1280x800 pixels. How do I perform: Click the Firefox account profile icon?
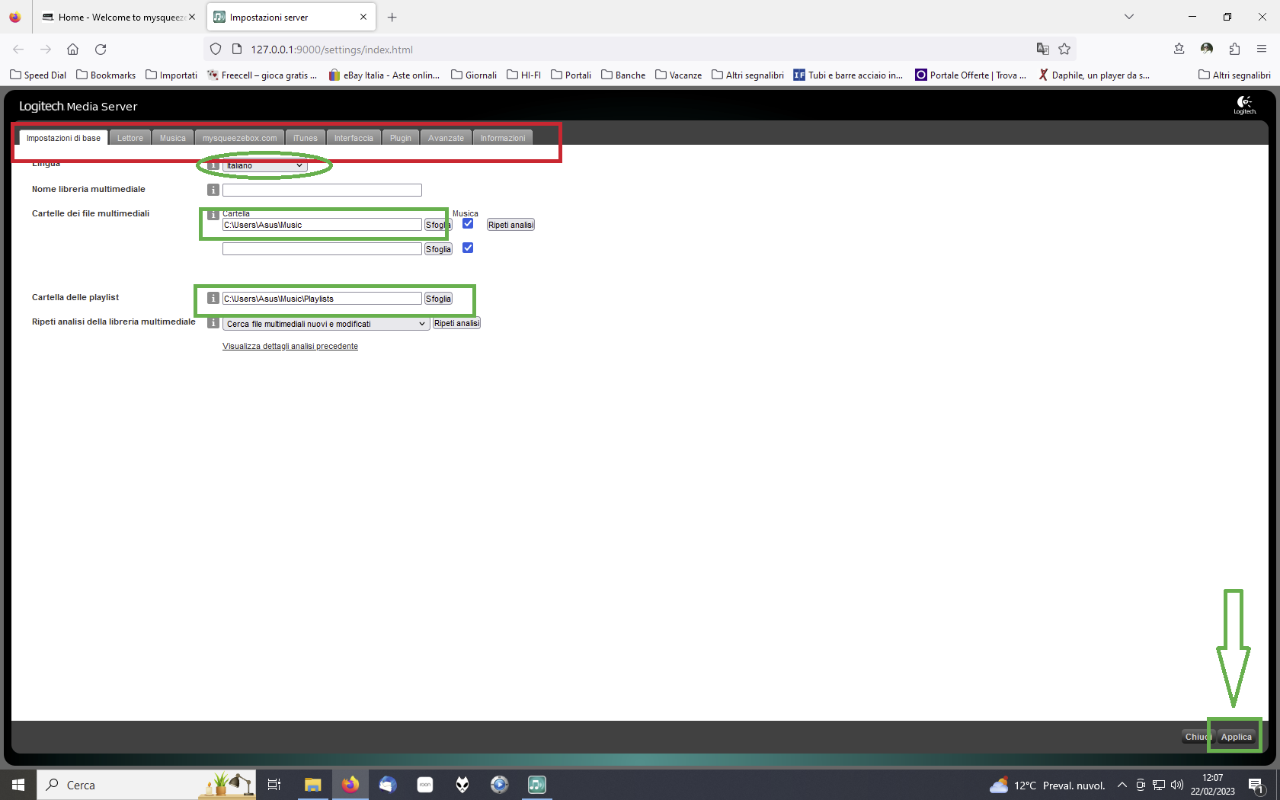(1207, 49)
